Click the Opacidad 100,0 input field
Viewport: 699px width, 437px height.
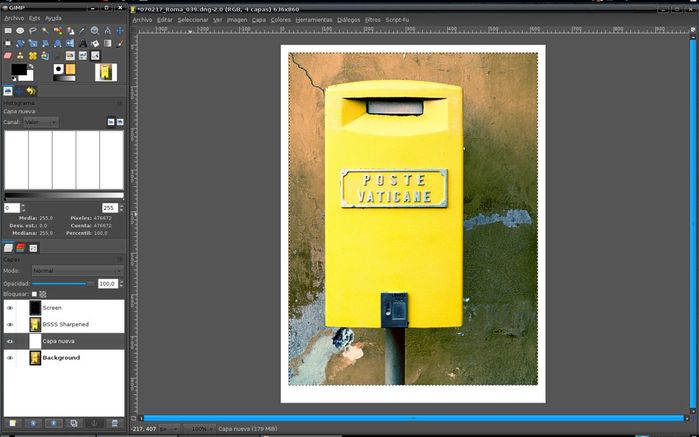tap(107, 284)
